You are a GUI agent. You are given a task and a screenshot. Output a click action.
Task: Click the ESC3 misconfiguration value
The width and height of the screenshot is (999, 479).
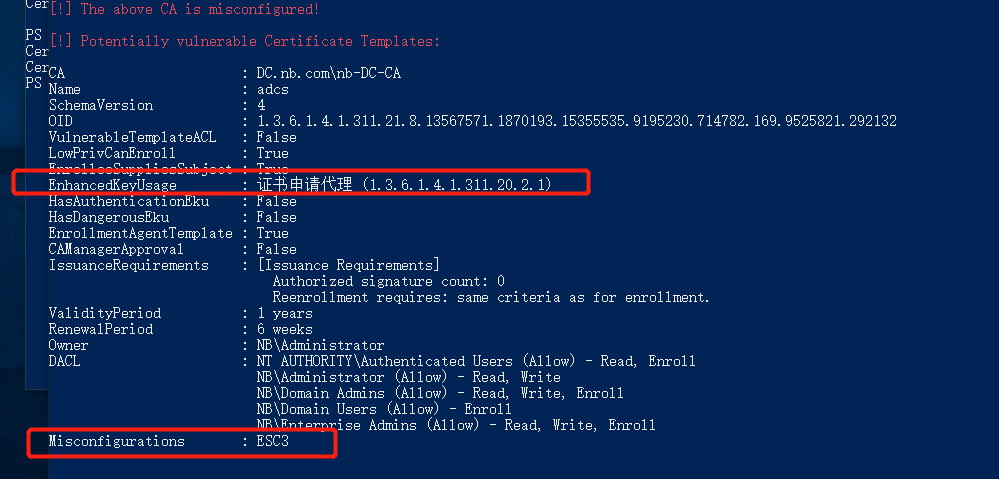(273, 441)
